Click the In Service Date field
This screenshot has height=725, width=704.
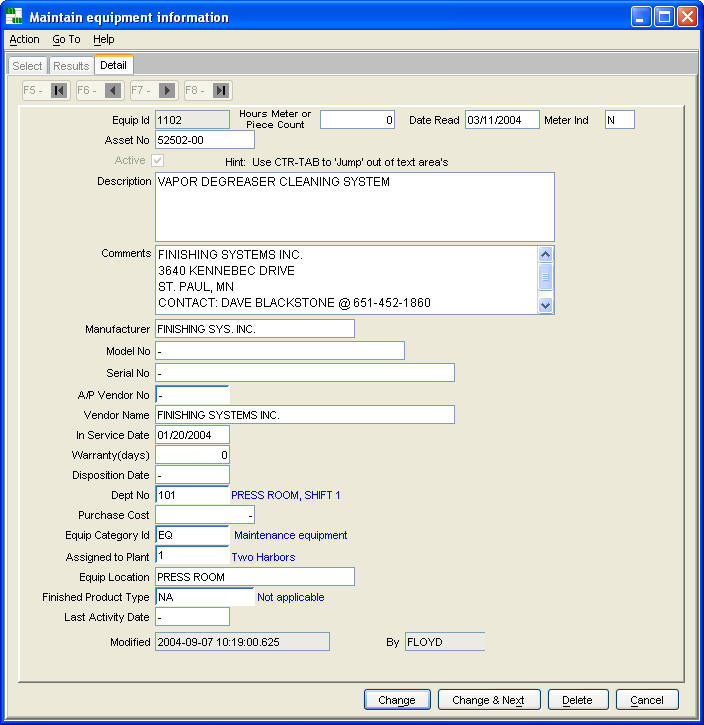tap(192, 435)
